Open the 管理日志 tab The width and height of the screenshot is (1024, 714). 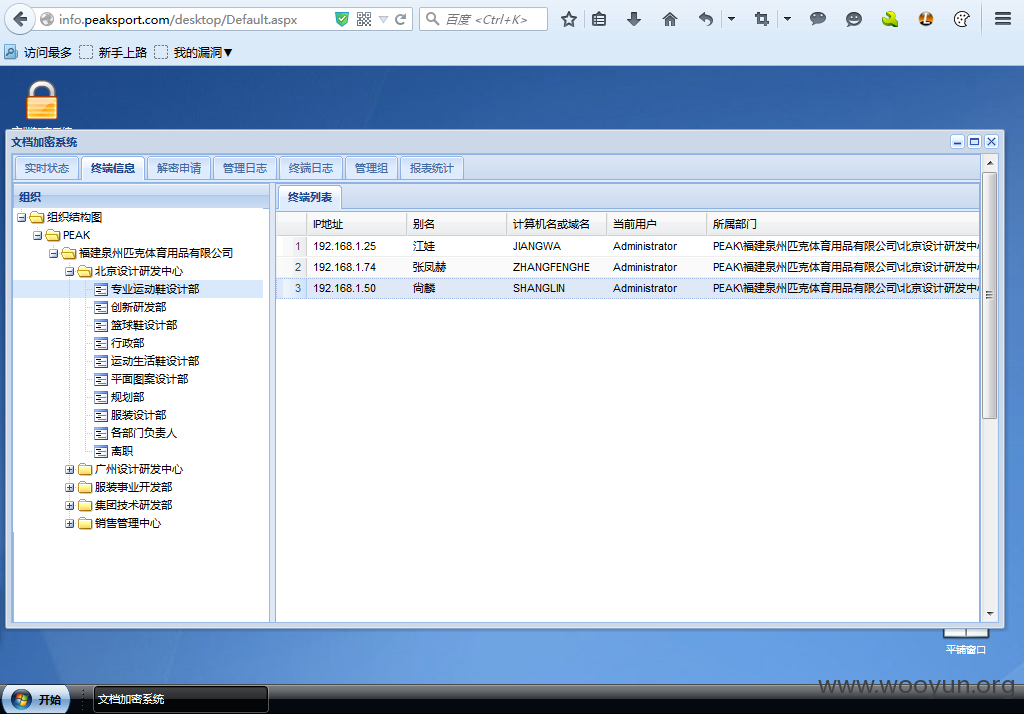pos(245,169)
